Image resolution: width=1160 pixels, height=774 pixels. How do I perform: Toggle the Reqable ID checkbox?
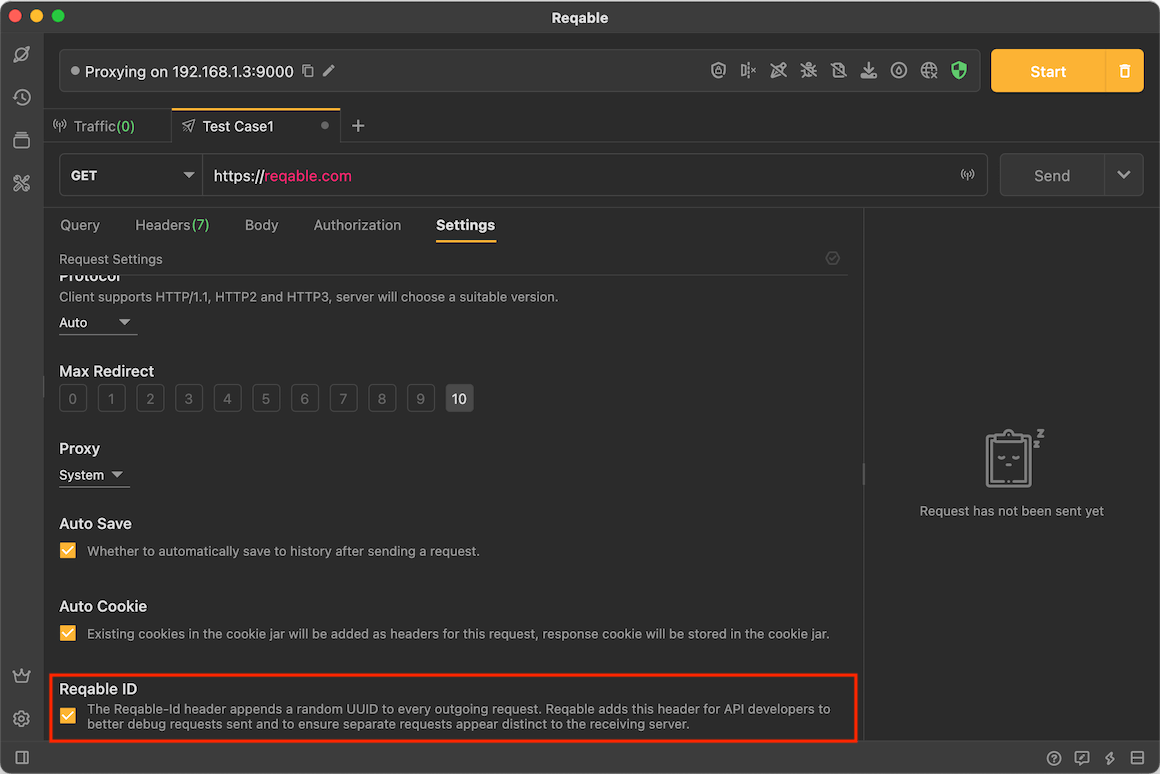pyautogui.click(x=68, y=716)
